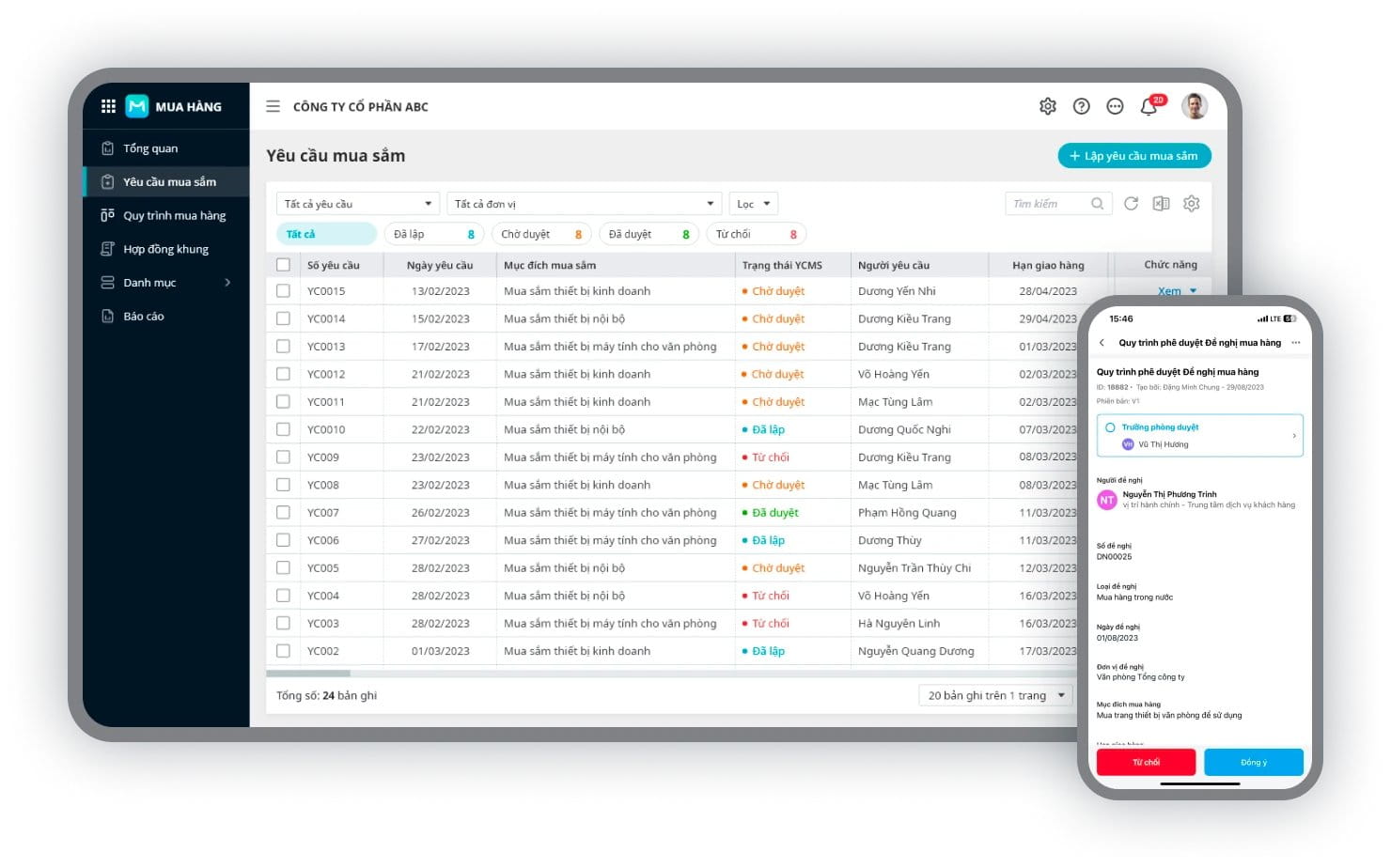Open the Lọc filter dropdown
This screenshot has width=1391, height=868.
[x=754, y=204]
